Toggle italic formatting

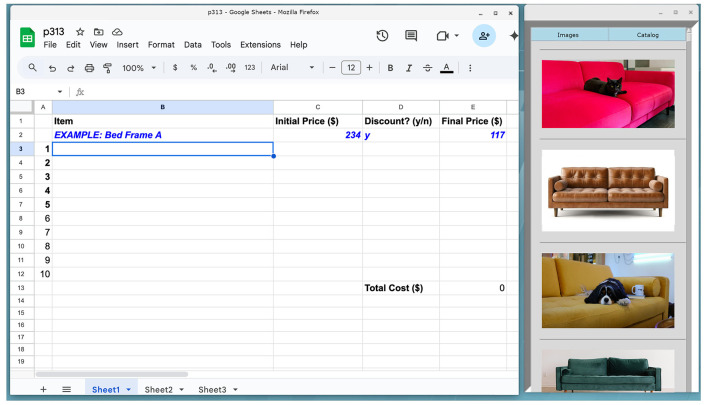(x=409, y=68)
